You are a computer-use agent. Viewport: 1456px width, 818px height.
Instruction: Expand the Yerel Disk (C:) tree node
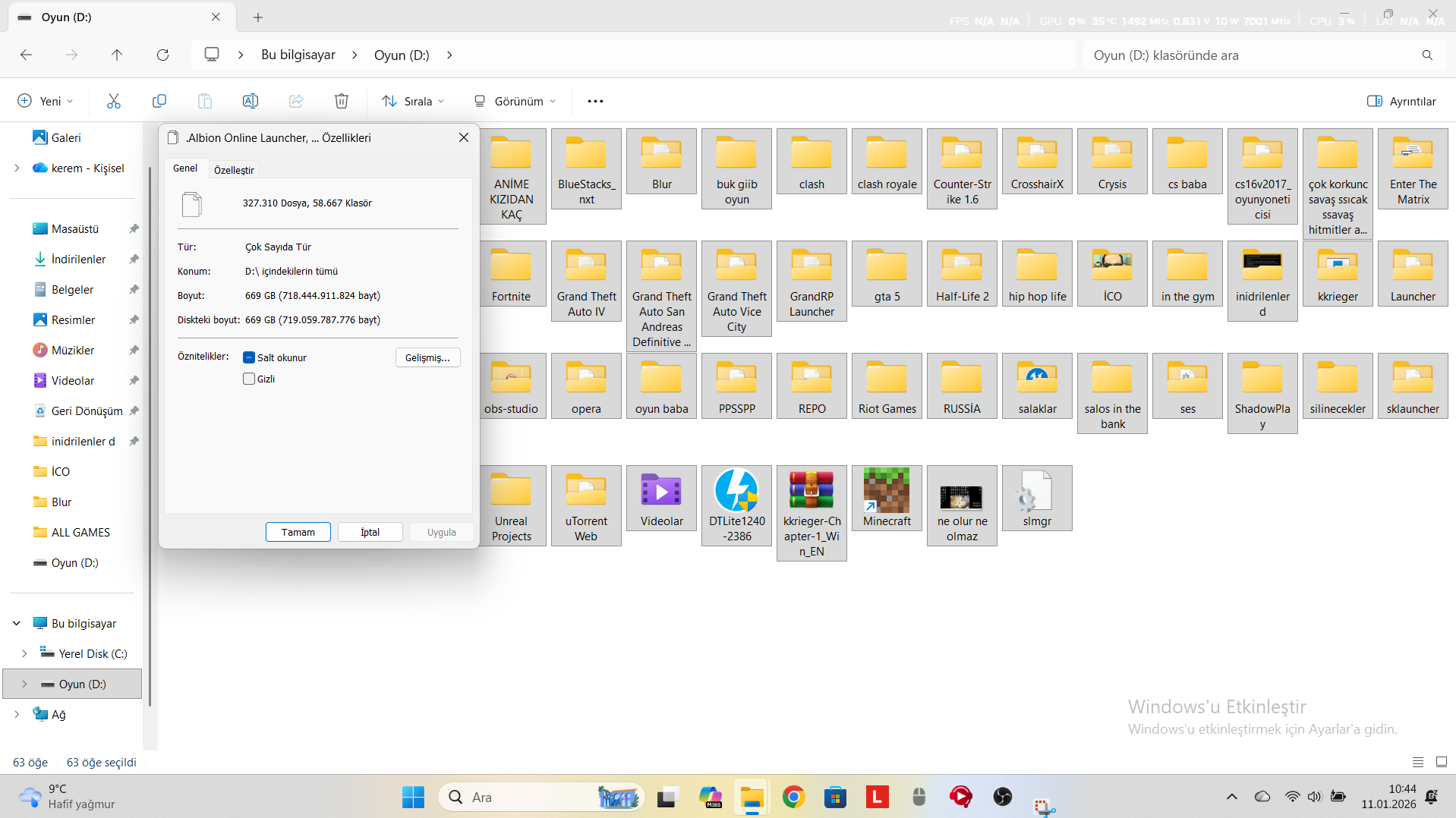(24, 653)
